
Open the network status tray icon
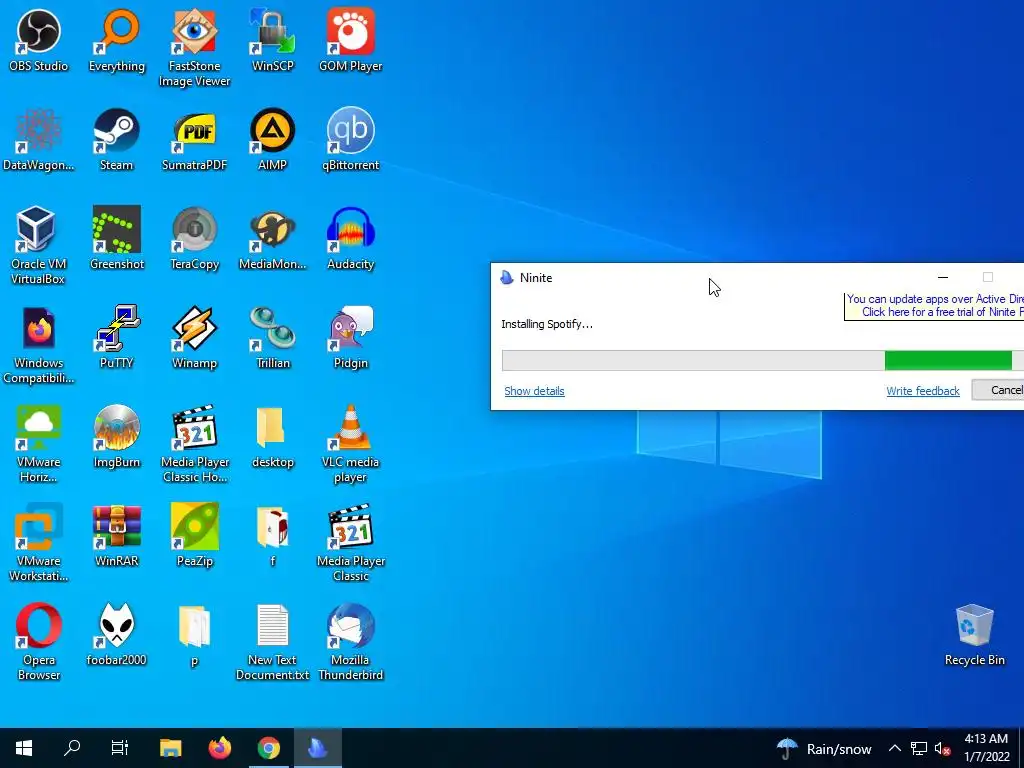tap(919, 748)
